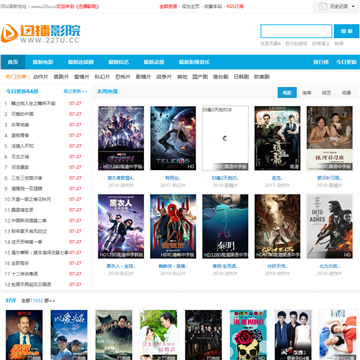Select the 恐怖片 category

[x=123, y=77]
